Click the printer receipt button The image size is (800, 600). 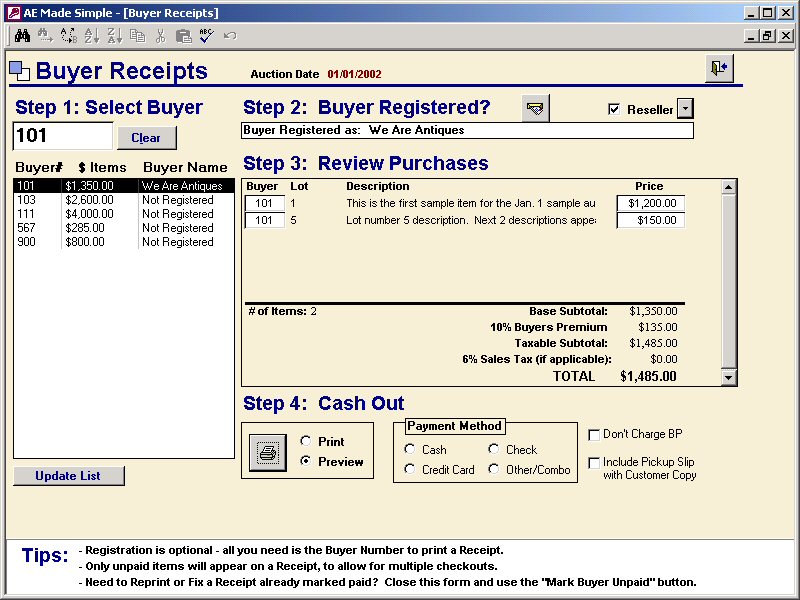click(x=268, y=453)
